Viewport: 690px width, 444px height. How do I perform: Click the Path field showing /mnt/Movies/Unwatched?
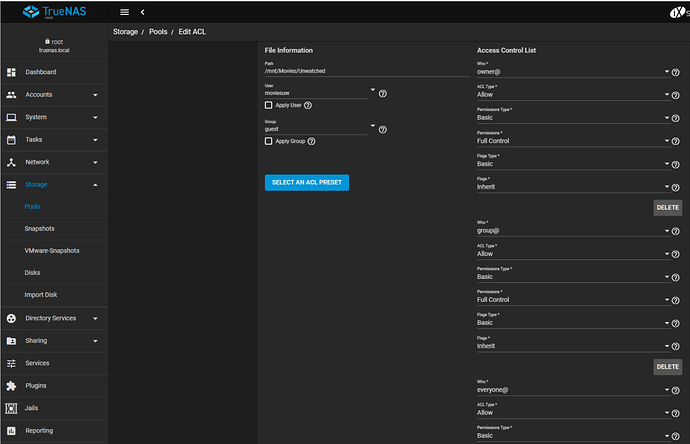point(367,71)
